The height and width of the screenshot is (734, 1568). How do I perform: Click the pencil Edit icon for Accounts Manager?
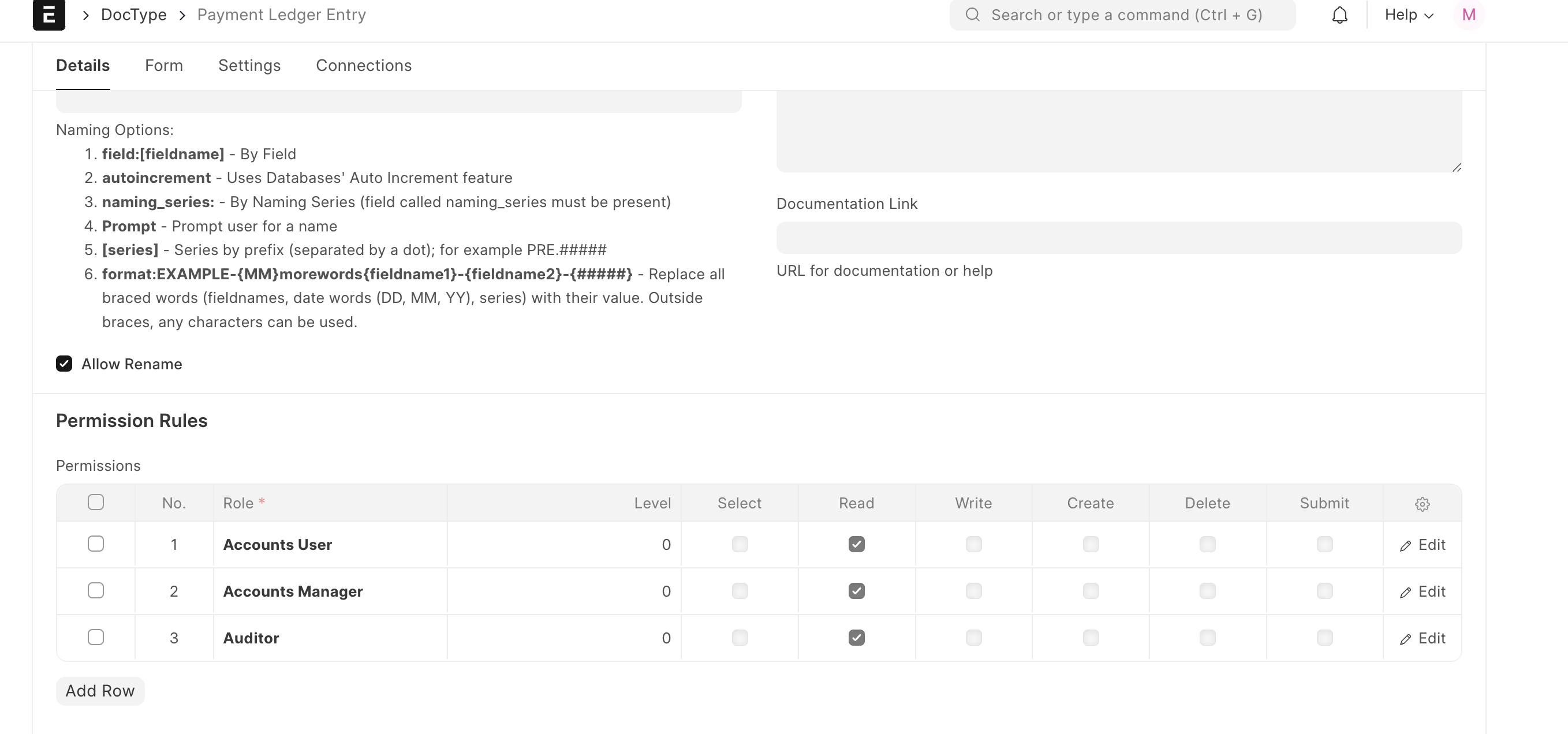[1405, 593]
